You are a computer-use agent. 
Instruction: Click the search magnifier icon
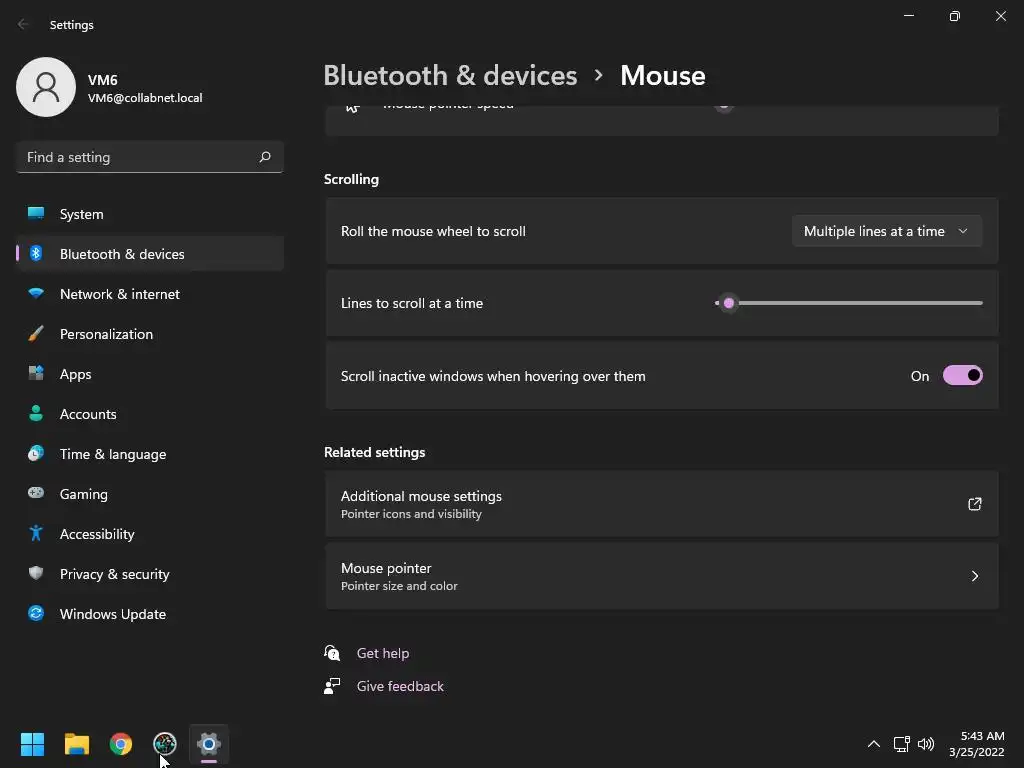pyautogui.click(x=265, y=157)
